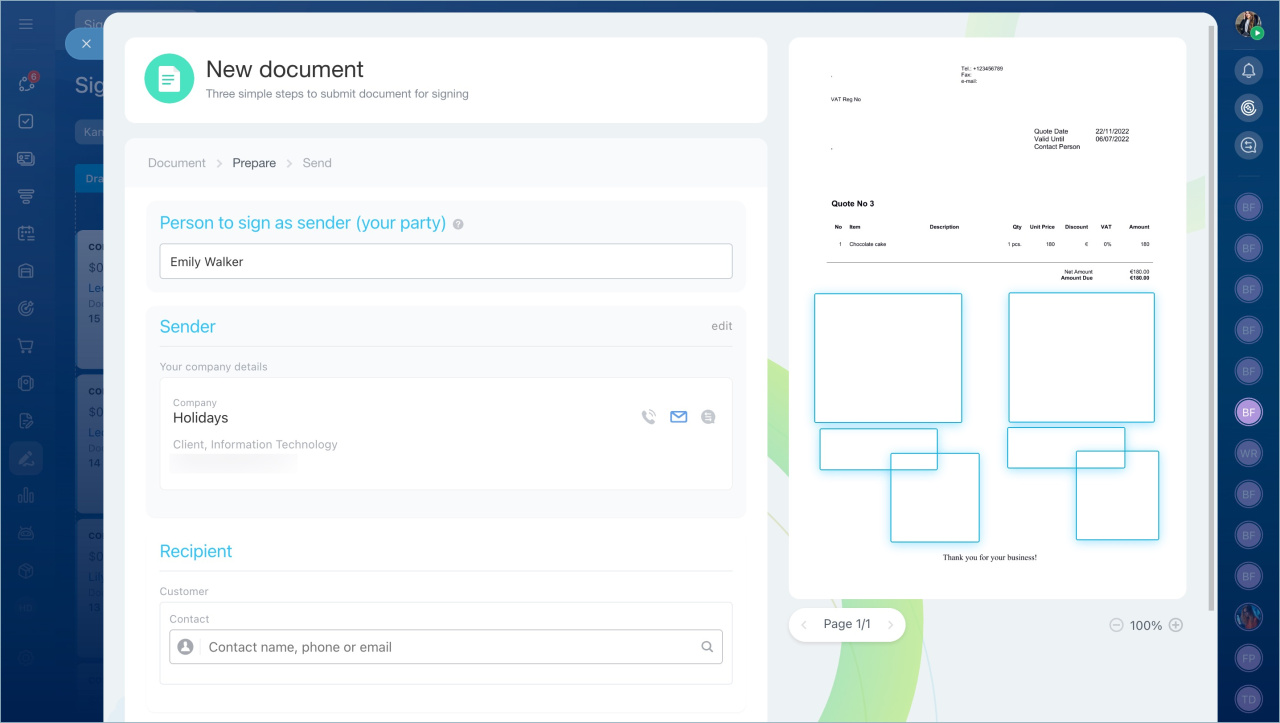Zoom in the document preview with plus

[1176, 625]
